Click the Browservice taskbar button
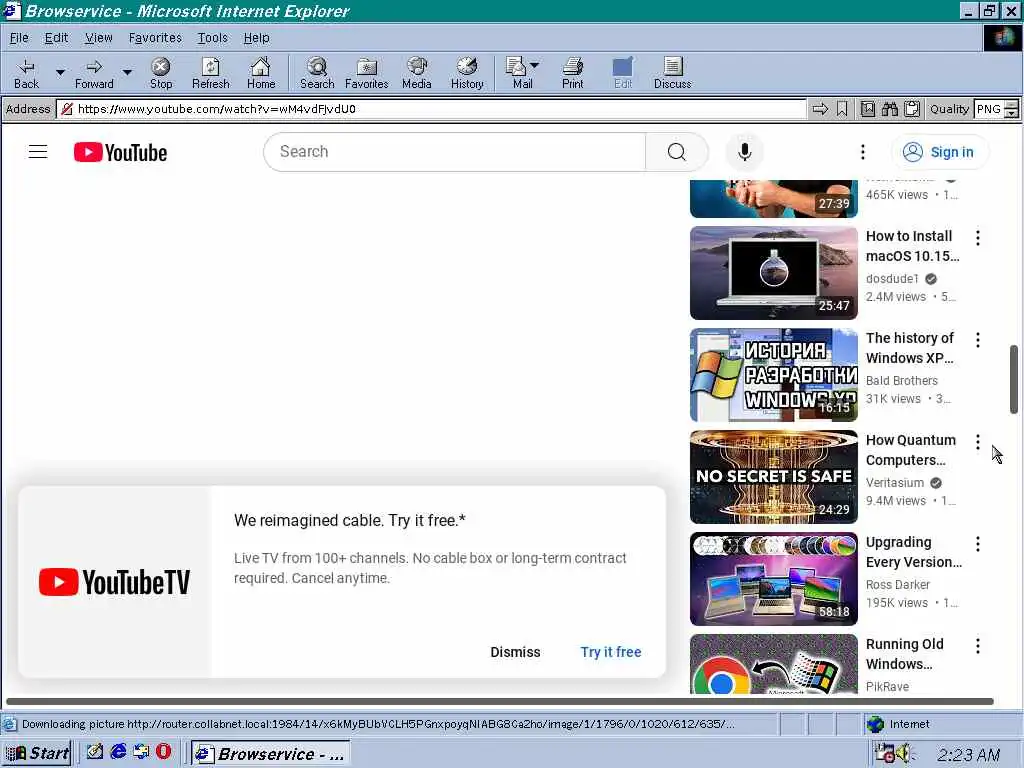 pyautogui.click(x=270, y=754)
